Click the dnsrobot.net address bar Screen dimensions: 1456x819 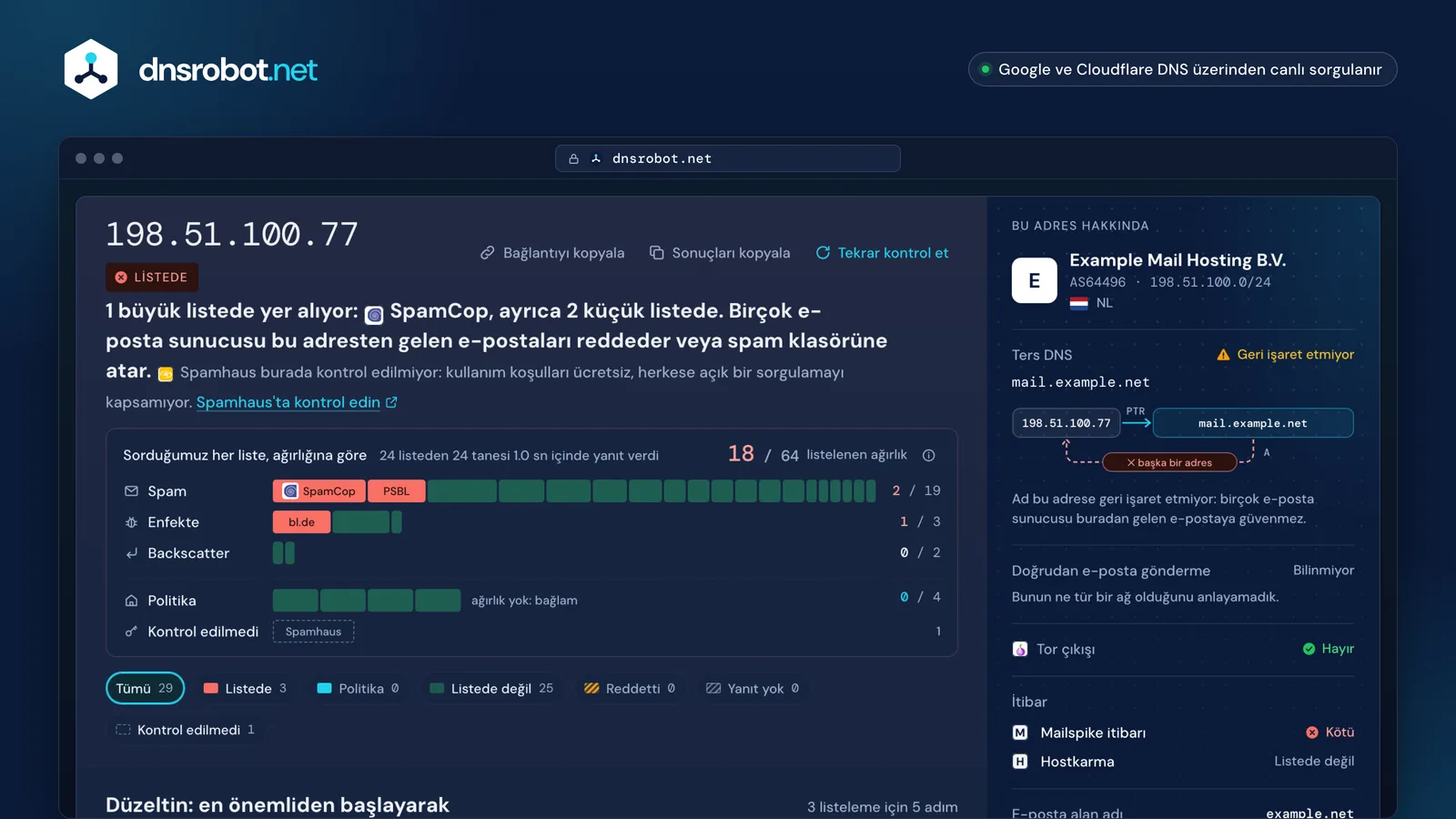coord(728,158)
